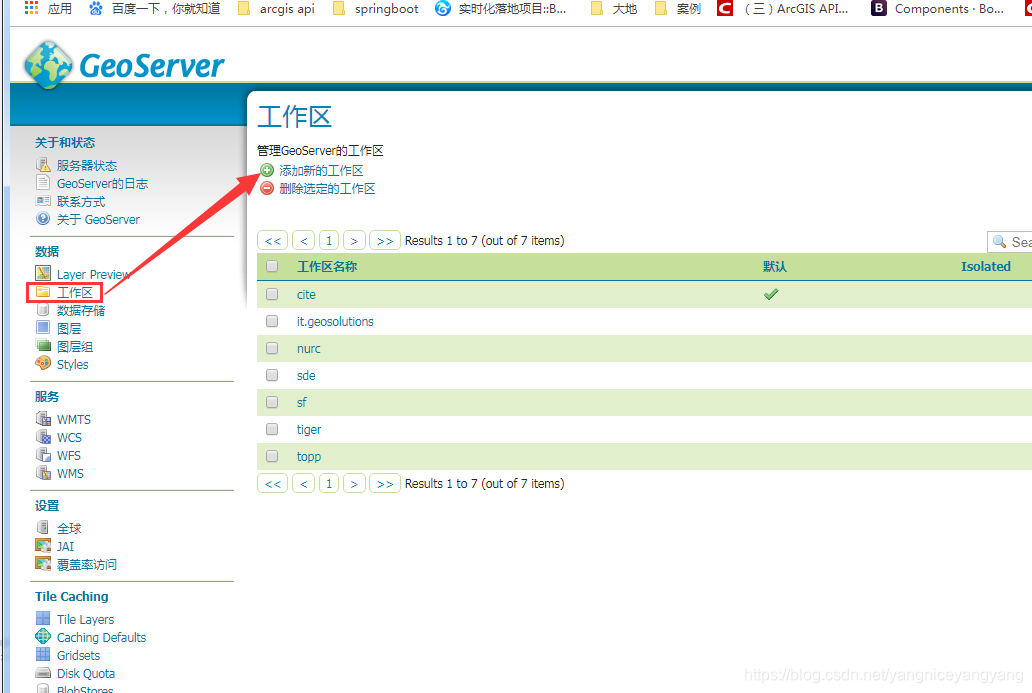The image size is (1032, 693).
Task: Click the search magnifier icon
Action: (999, 242)
